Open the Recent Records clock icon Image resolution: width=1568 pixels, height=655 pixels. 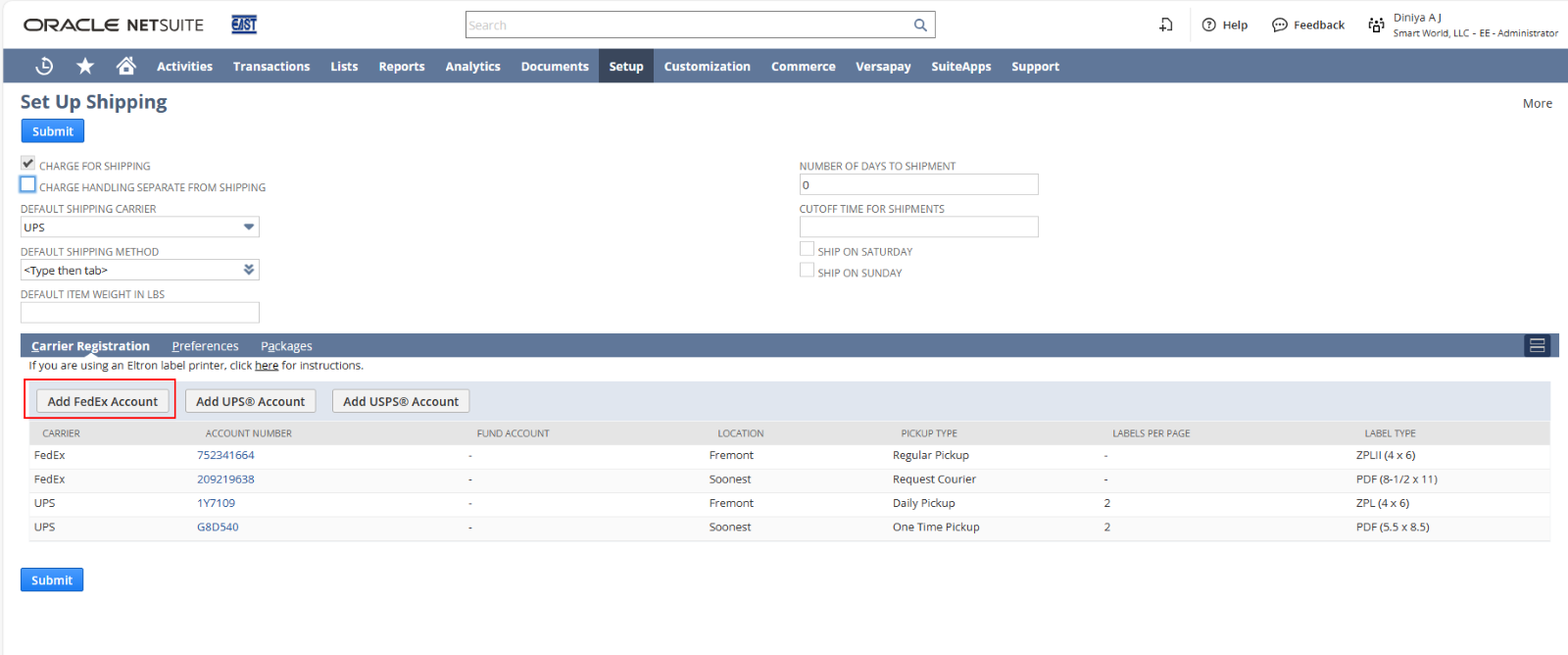(44, 66)
